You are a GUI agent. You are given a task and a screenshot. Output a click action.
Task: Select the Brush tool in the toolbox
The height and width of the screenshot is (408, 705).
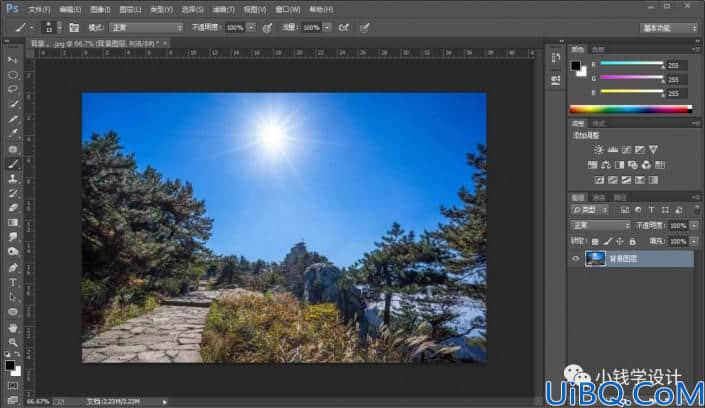point(13,164)
